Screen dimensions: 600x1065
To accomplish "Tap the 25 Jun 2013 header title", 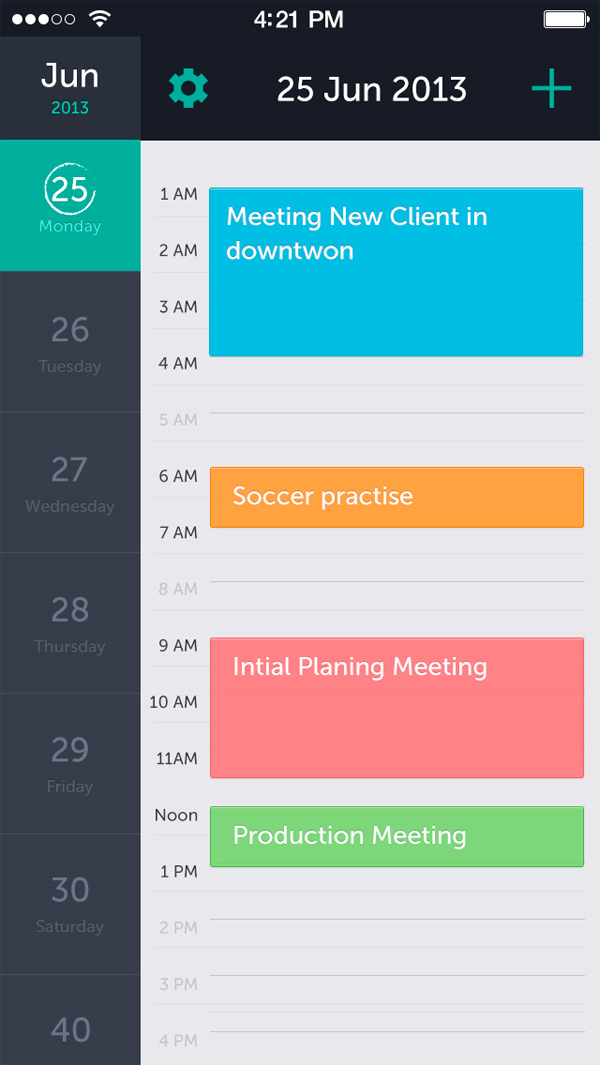I will pos(372,90).
